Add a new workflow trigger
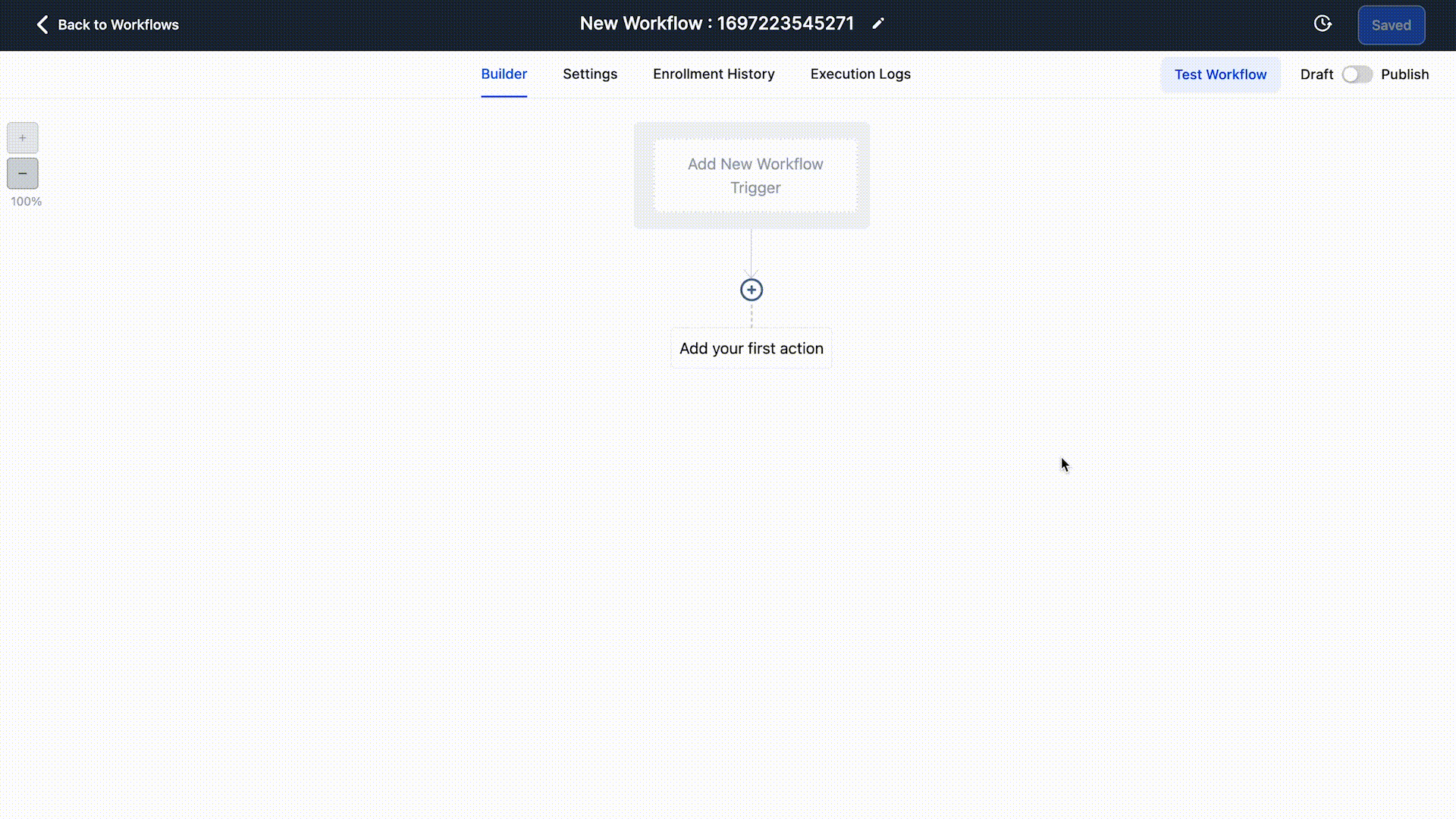1456x819 pixels. tap(755, 176)
